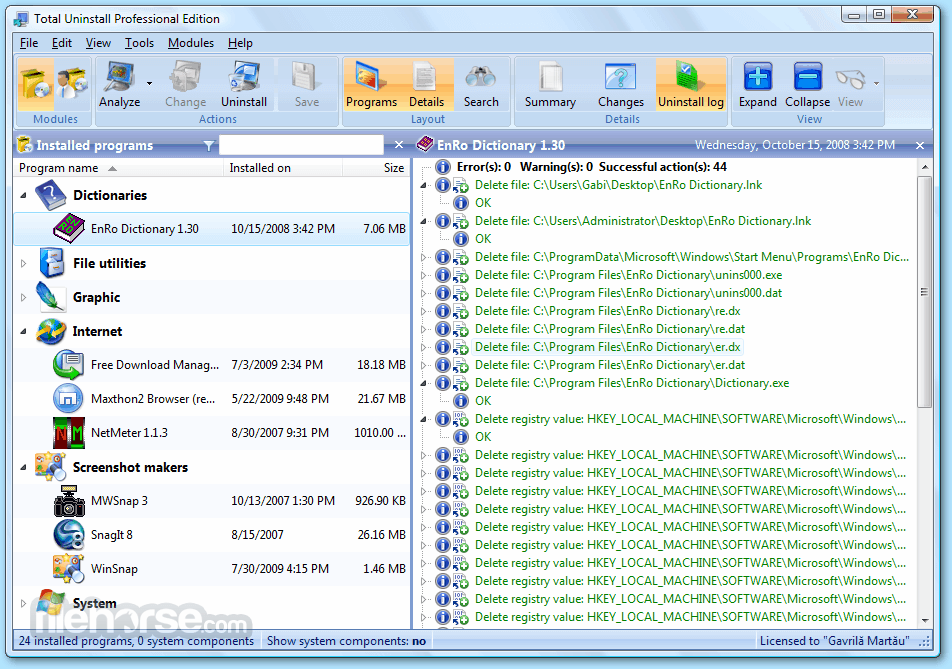The width and height of the screenshot is (952, 669).
Task: Select the Monitored programs module icon
Action: coord(72,83)
